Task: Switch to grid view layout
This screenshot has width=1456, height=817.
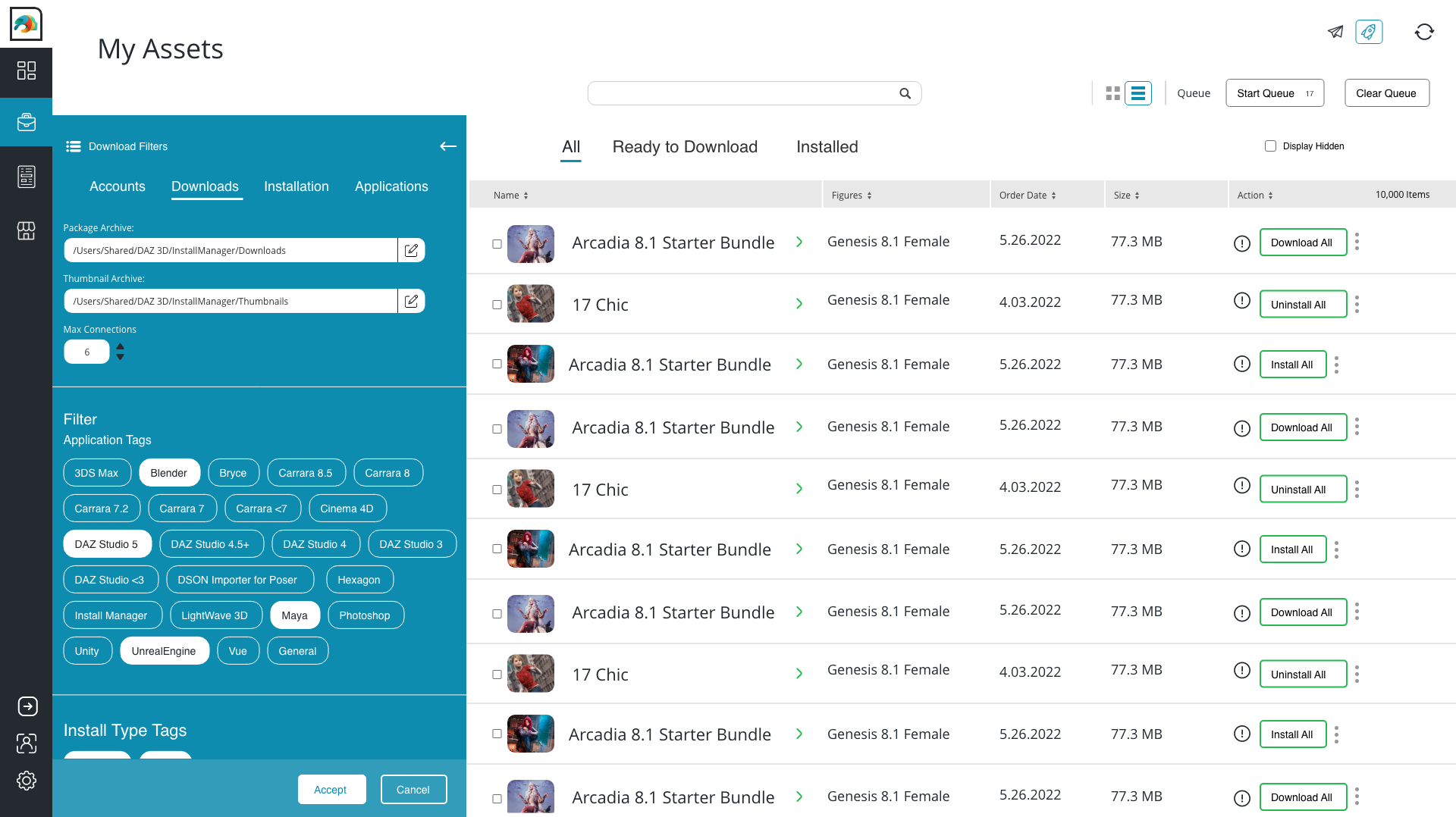Action: [1112, 93]
